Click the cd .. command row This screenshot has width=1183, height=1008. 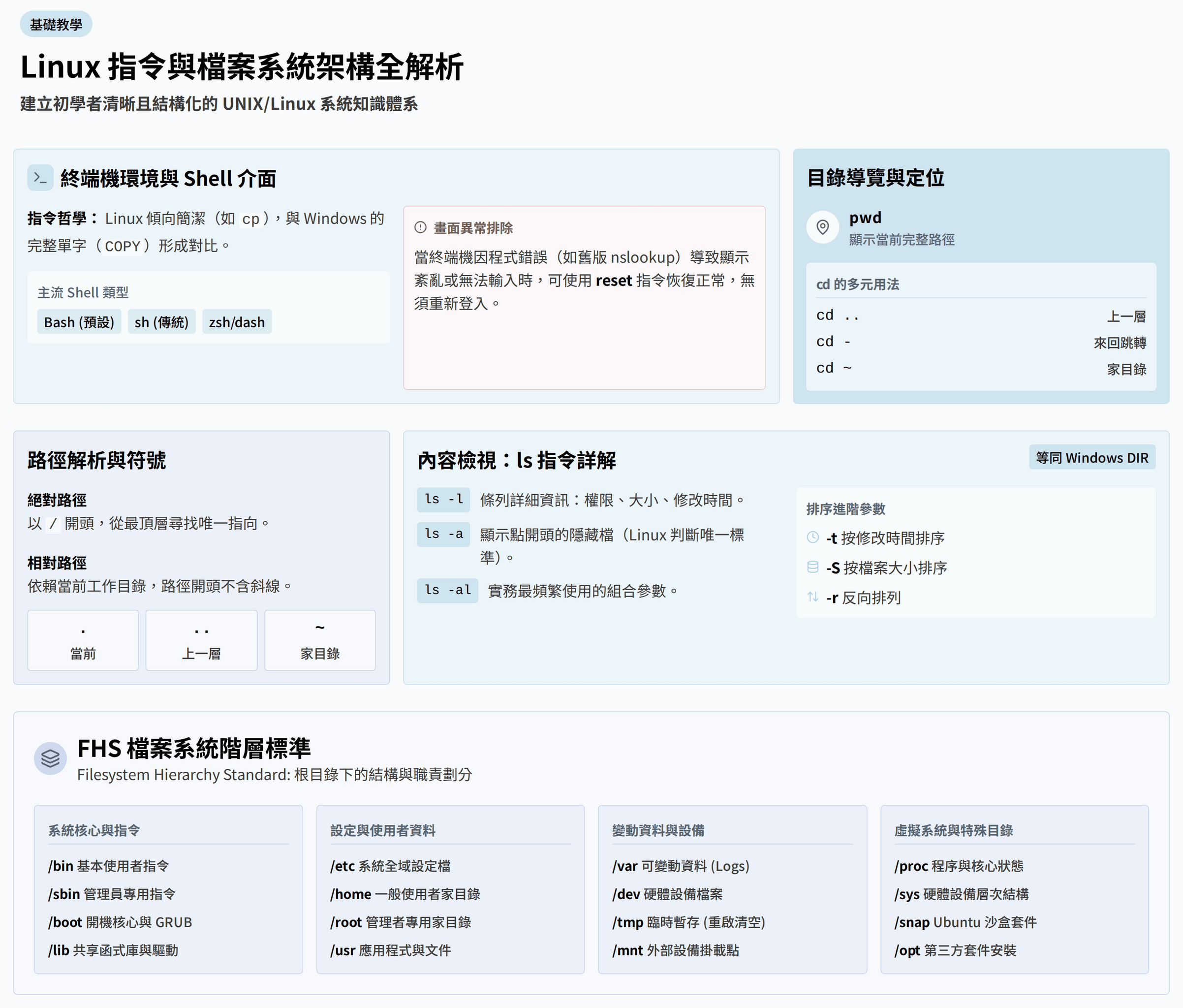[x=981, y=315]
